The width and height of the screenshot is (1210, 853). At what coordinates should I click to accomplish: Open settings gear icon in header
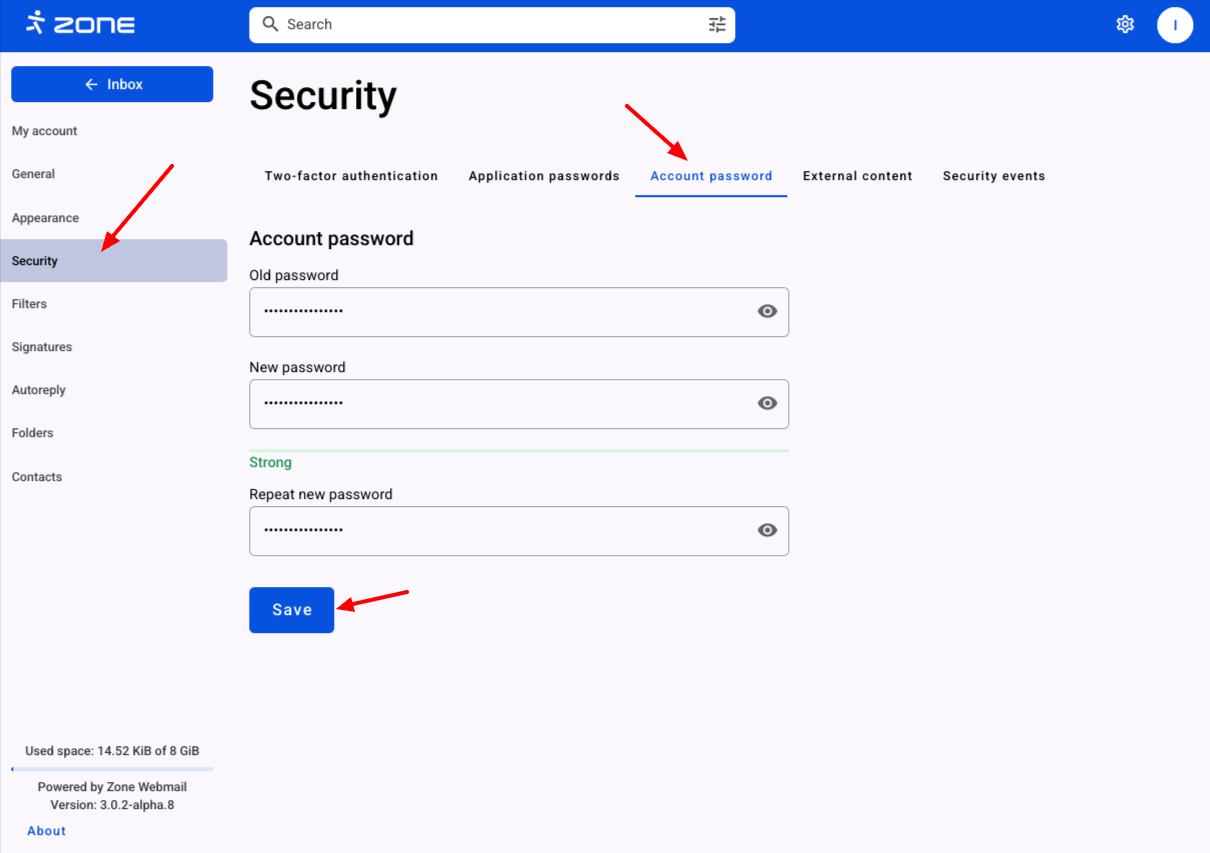click(1125, 24)
